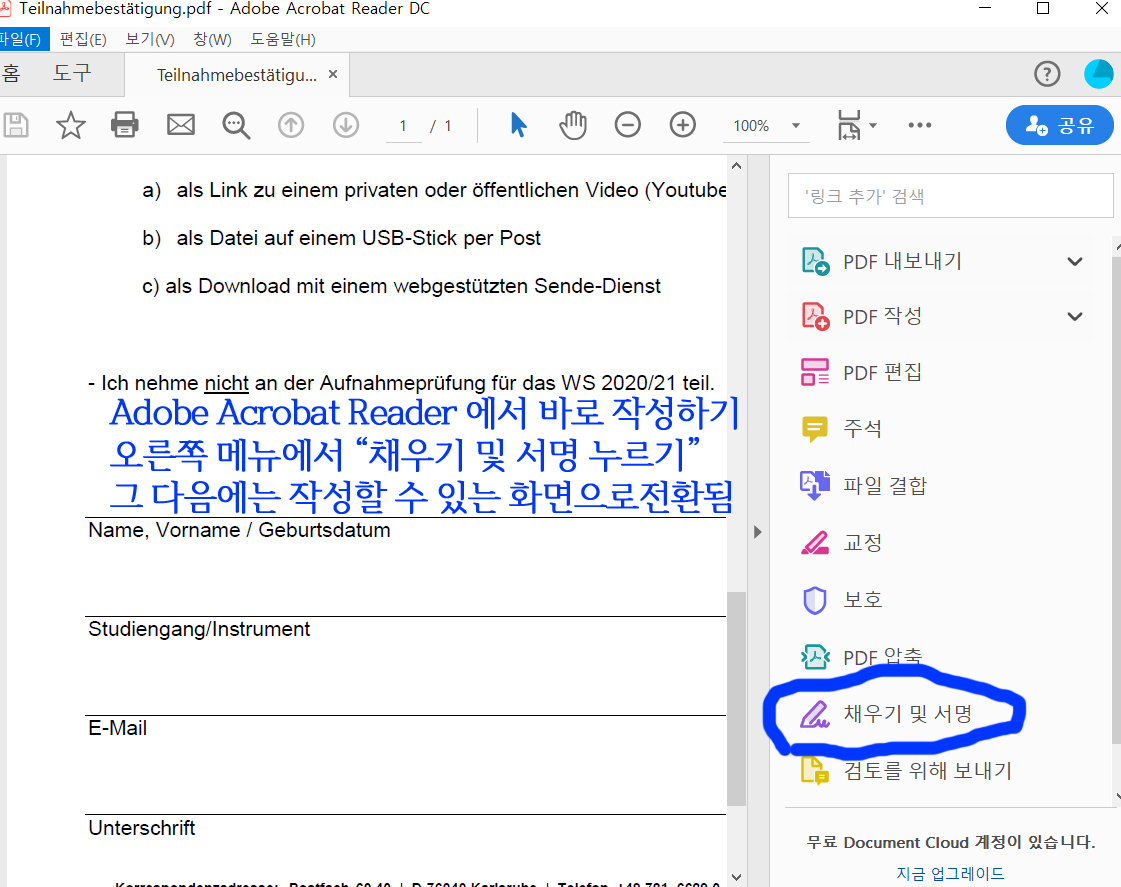Collapse the right tools pane arrow
The image size is (1121, 887).
[x=758, y=532]
